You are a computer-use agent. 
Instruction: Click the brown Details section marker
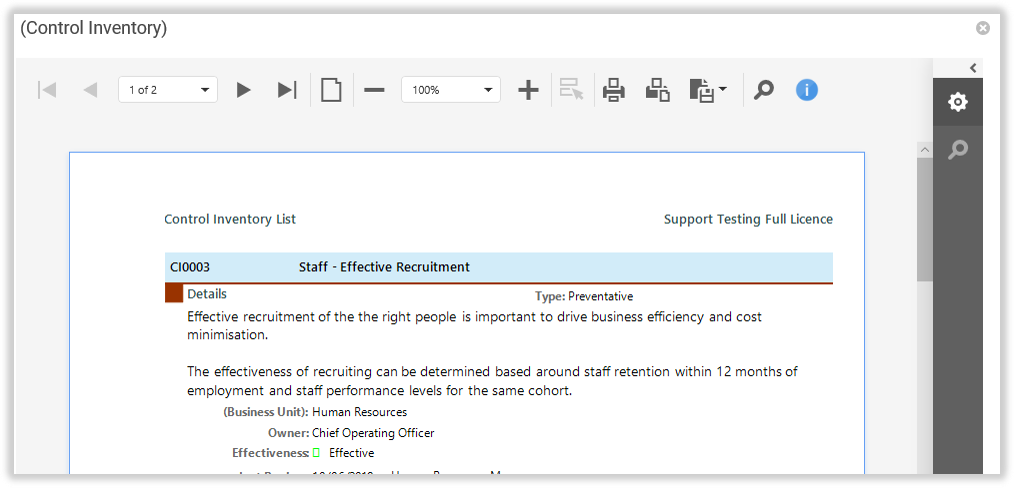[174, 293]
